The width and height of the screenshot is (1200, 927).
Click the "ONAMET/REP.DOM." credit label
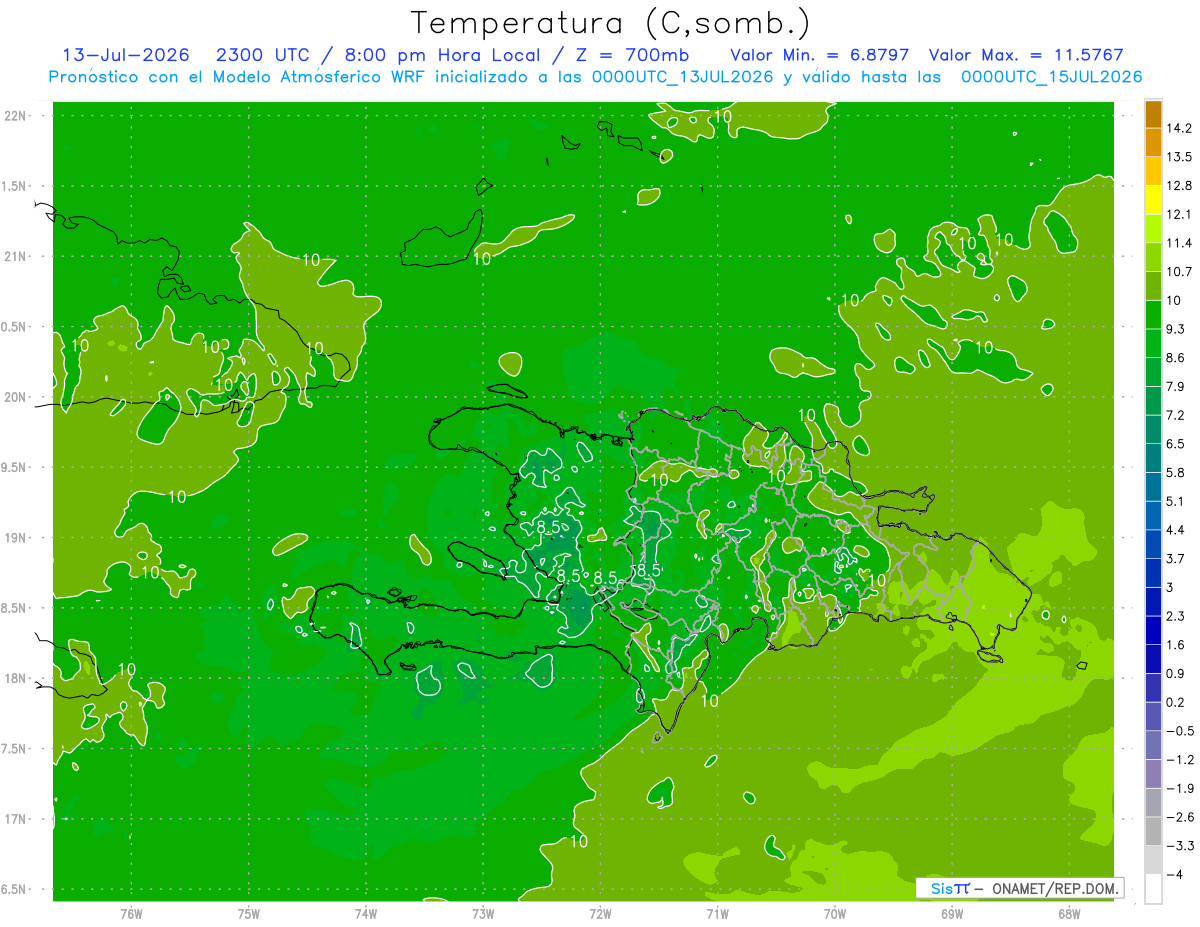(x=1055, y=888)
